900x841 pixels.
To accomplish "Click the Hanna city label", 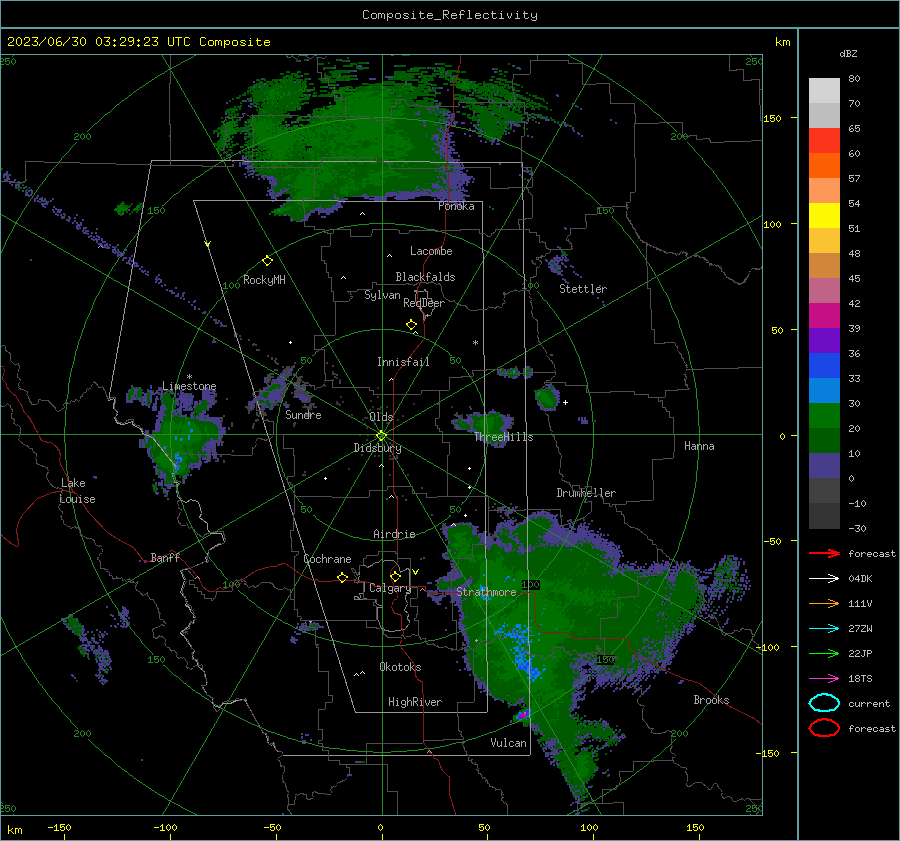I will pyautogui.click(x=699, y=446).
